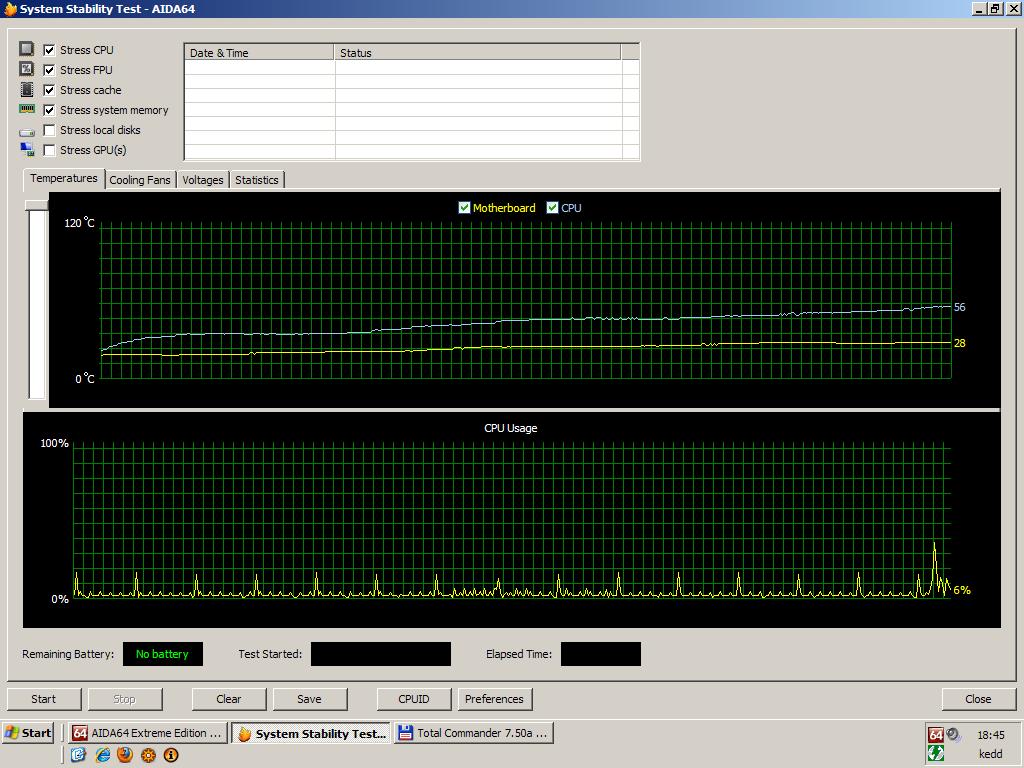Click the Start test button

pyautogui.click(x=44, y=699)
